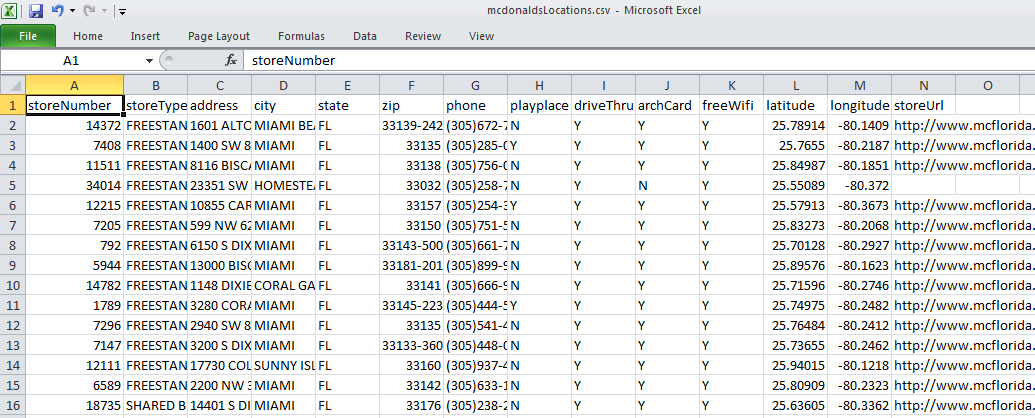Viewport: 1035px width, 418px height.
Task: Click the latitude header cell
Action: pos(796,105)
